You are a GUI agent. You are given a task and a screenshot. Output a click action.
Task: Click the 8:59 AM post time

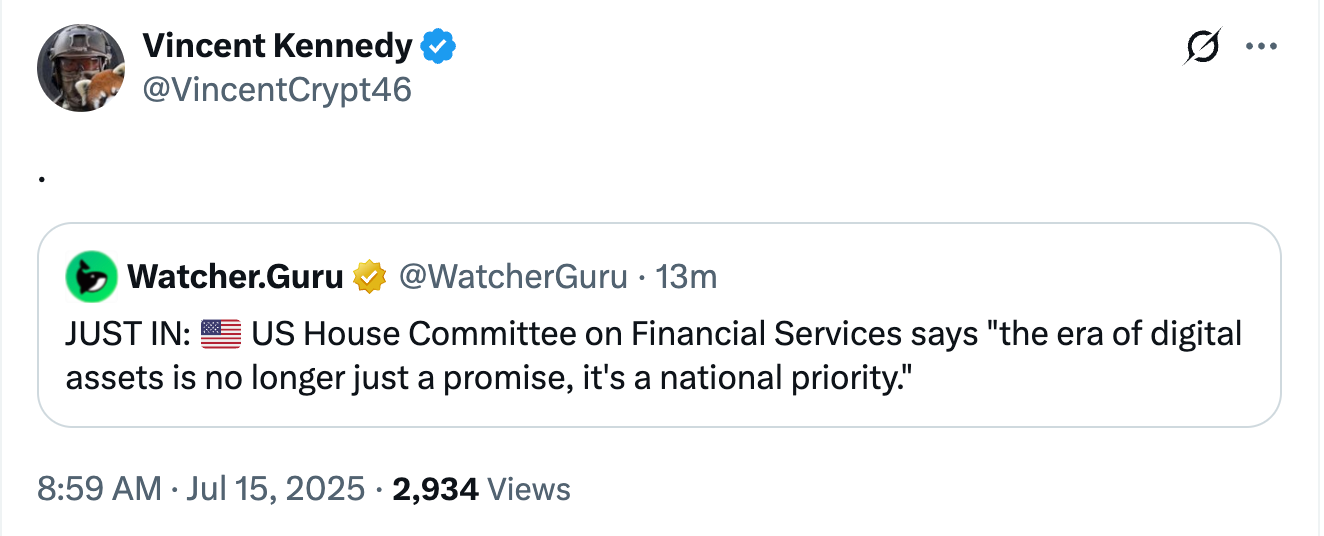[x=99, y=489]
